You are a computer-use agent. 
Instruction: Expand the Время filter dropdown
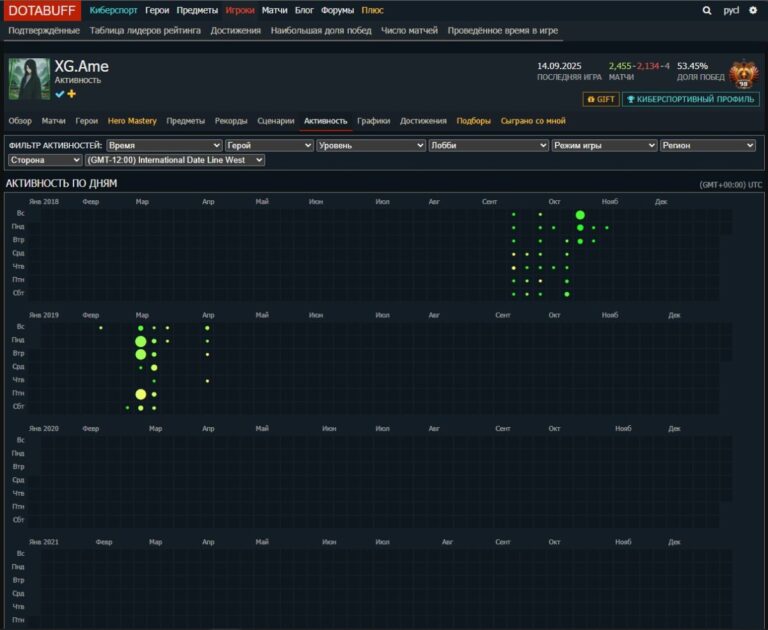(x=164, y=145)
